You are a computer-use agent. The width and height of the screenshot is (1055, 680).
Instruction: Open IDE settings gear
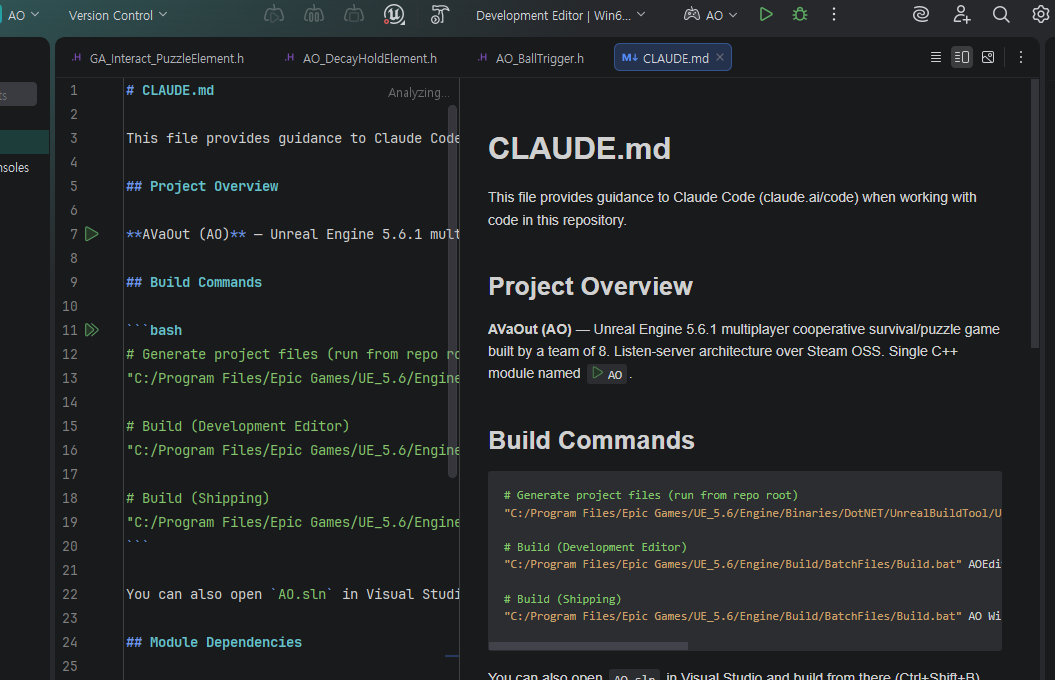1041,14
